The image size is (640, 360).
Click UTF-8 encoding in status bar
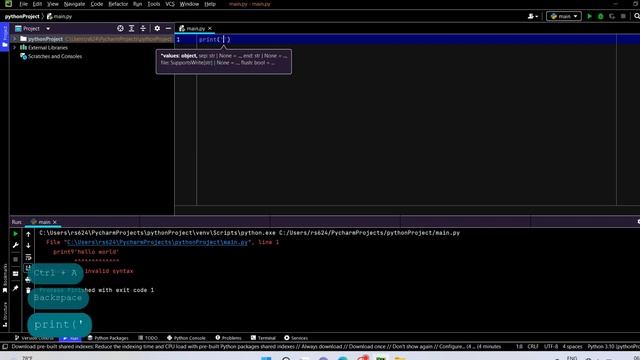(551, 347)
